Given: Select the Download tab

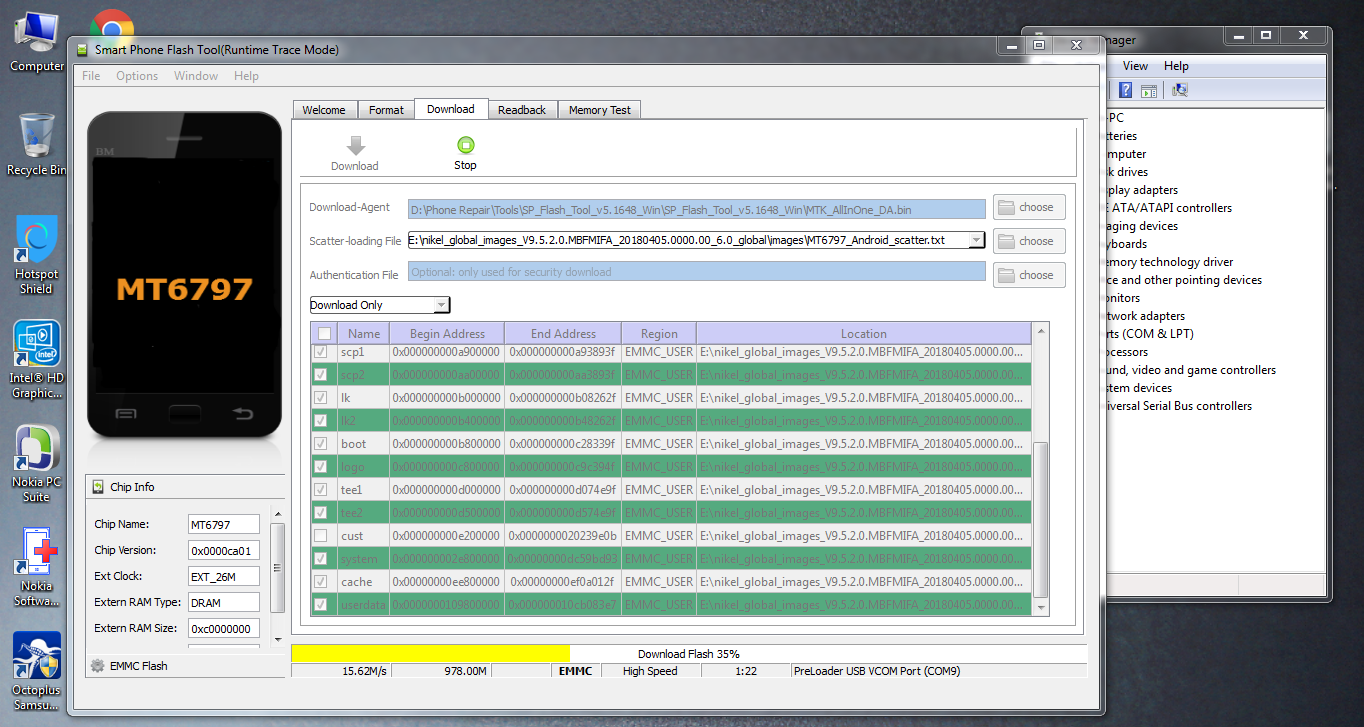Looking at the screenshot, I should coord(451,109).
